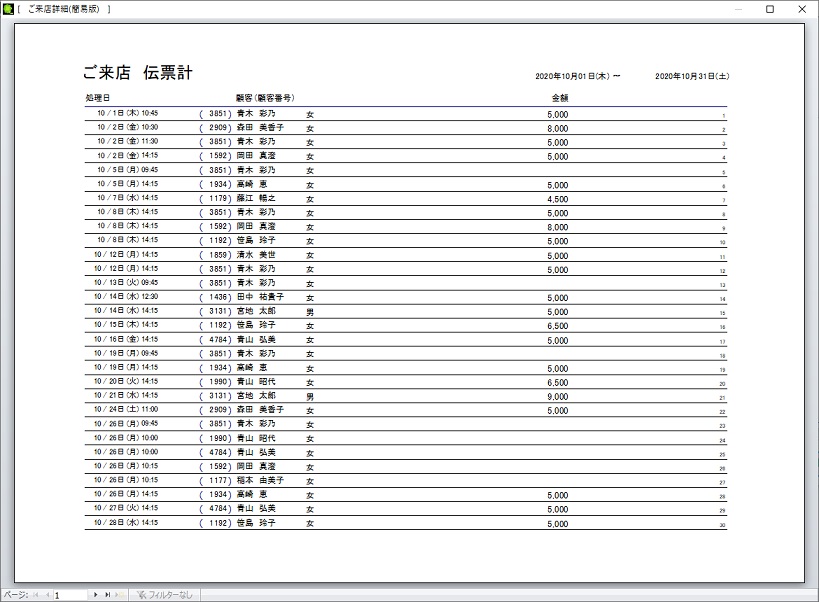The width and height of the screenshot is (819, 602).
Task: Click 青山 昭代 in the 10/20日 row
Action: tap(256, 382)
